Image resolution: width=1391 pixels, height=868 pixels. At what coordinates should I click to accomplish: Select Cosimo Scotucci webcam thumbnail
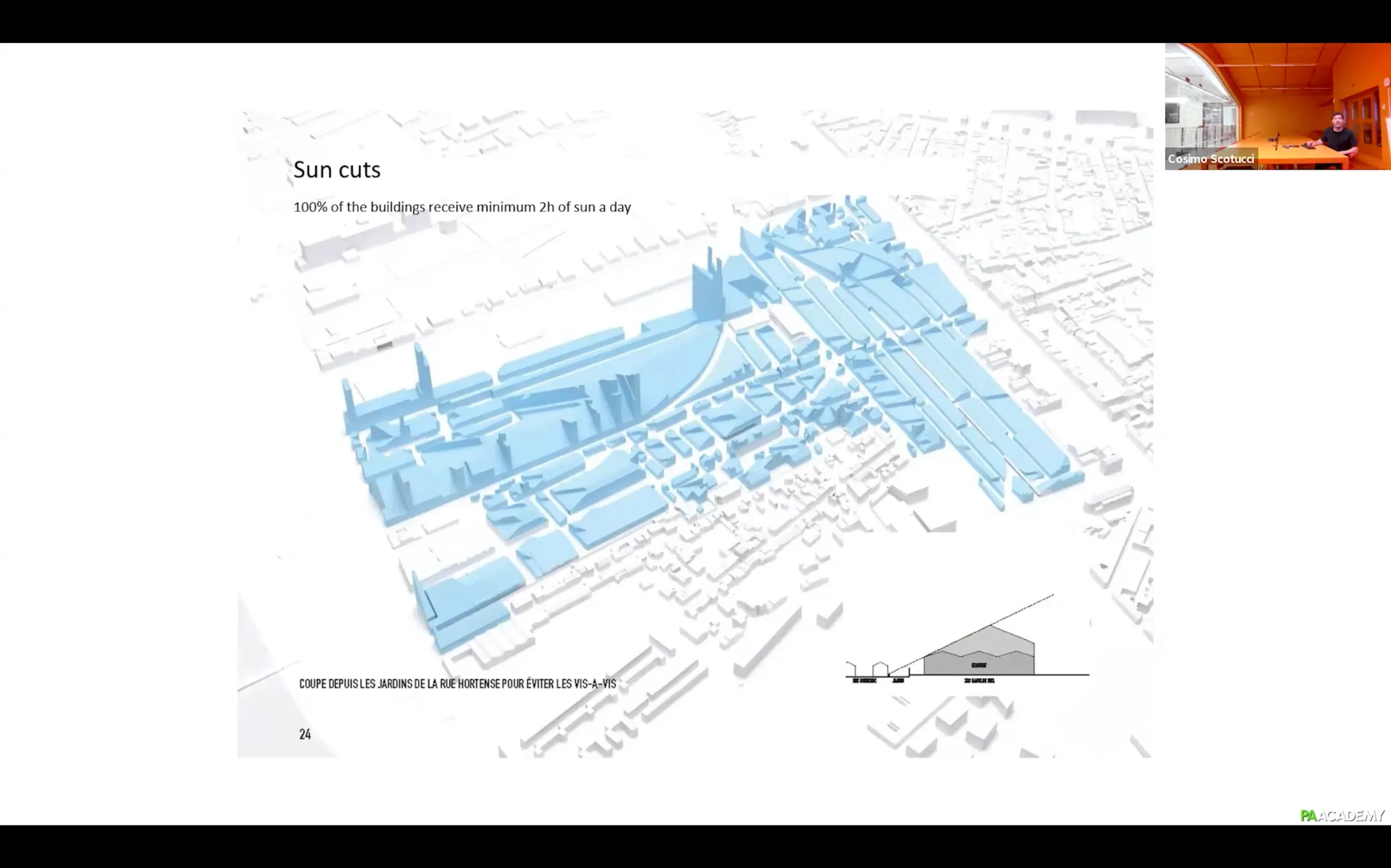[1277, 106]
